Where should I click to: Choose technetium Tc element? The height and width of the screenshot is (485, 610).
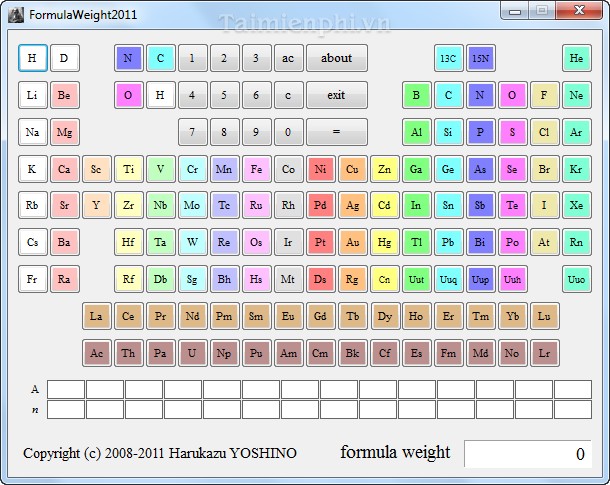224,205
